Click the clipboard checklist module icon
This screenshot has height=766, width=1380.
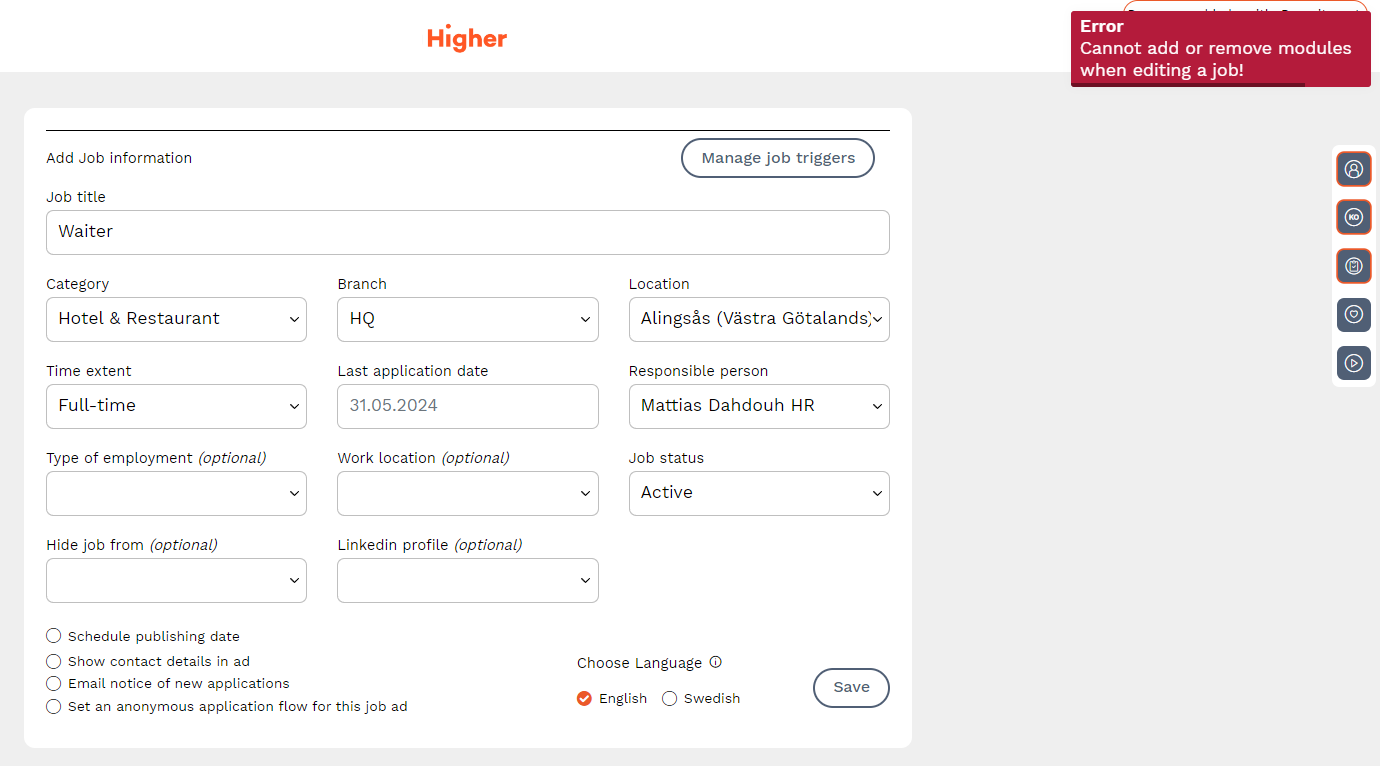[1353, 266]
